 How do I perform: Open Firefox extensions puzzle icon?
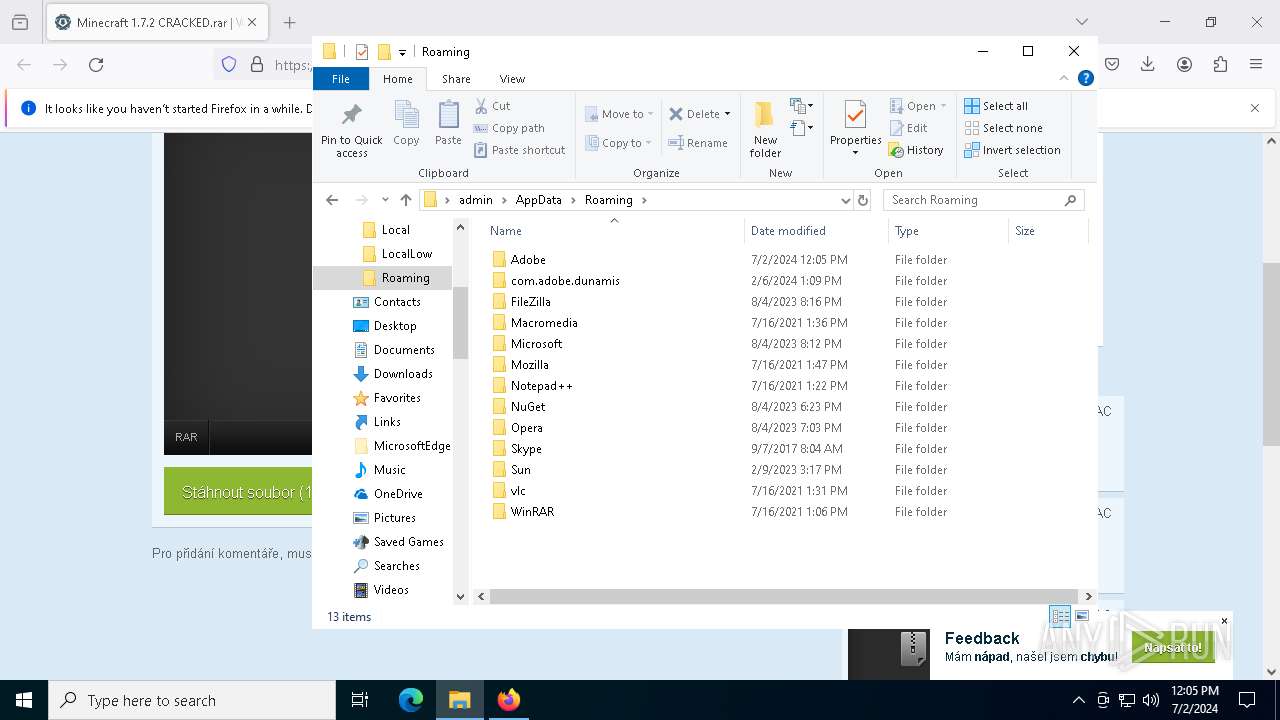click(1220, 64)
